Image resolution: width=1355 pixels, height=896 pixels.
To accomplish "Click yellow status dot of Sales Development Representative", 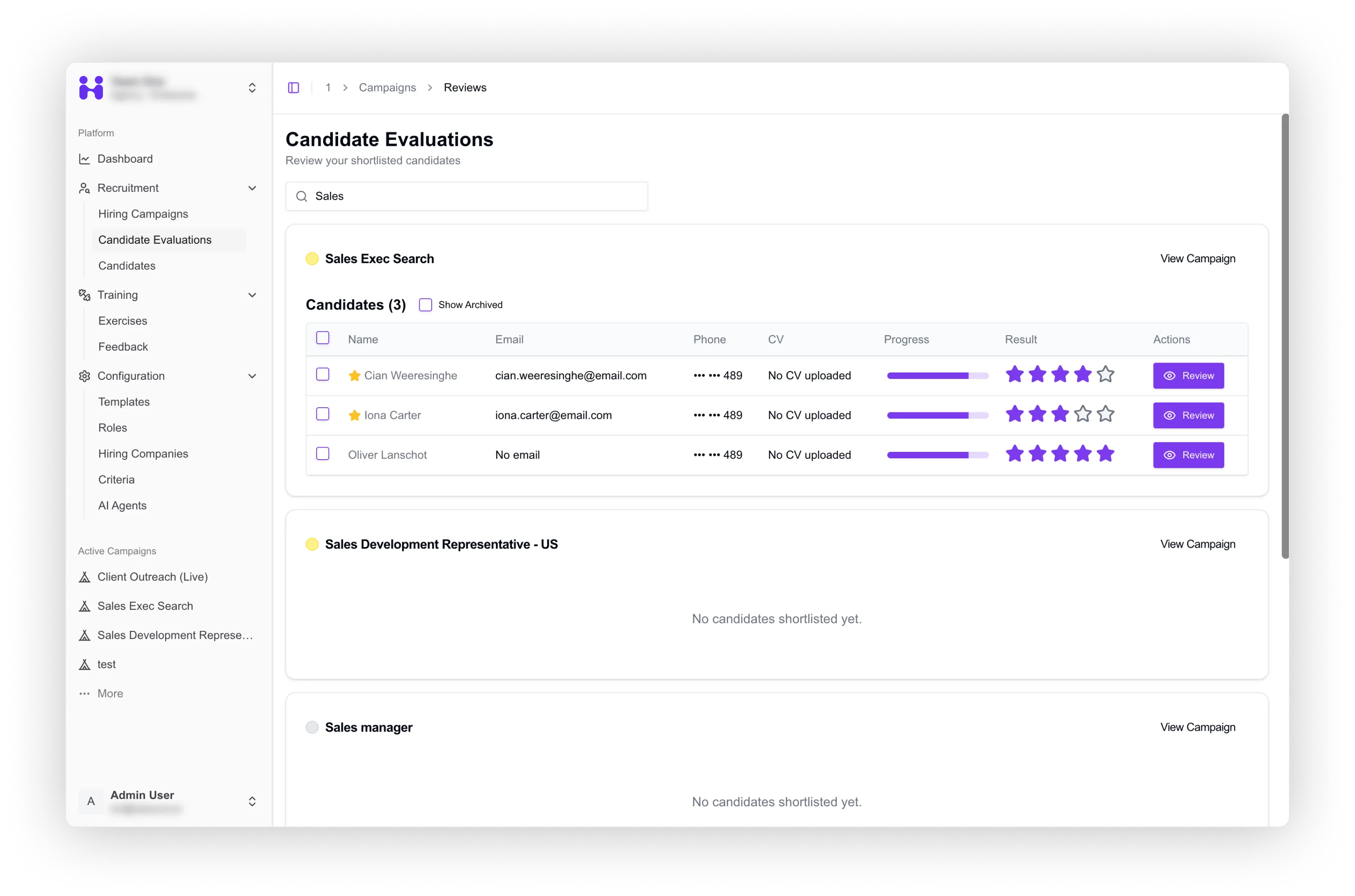I will pos(312,545).
